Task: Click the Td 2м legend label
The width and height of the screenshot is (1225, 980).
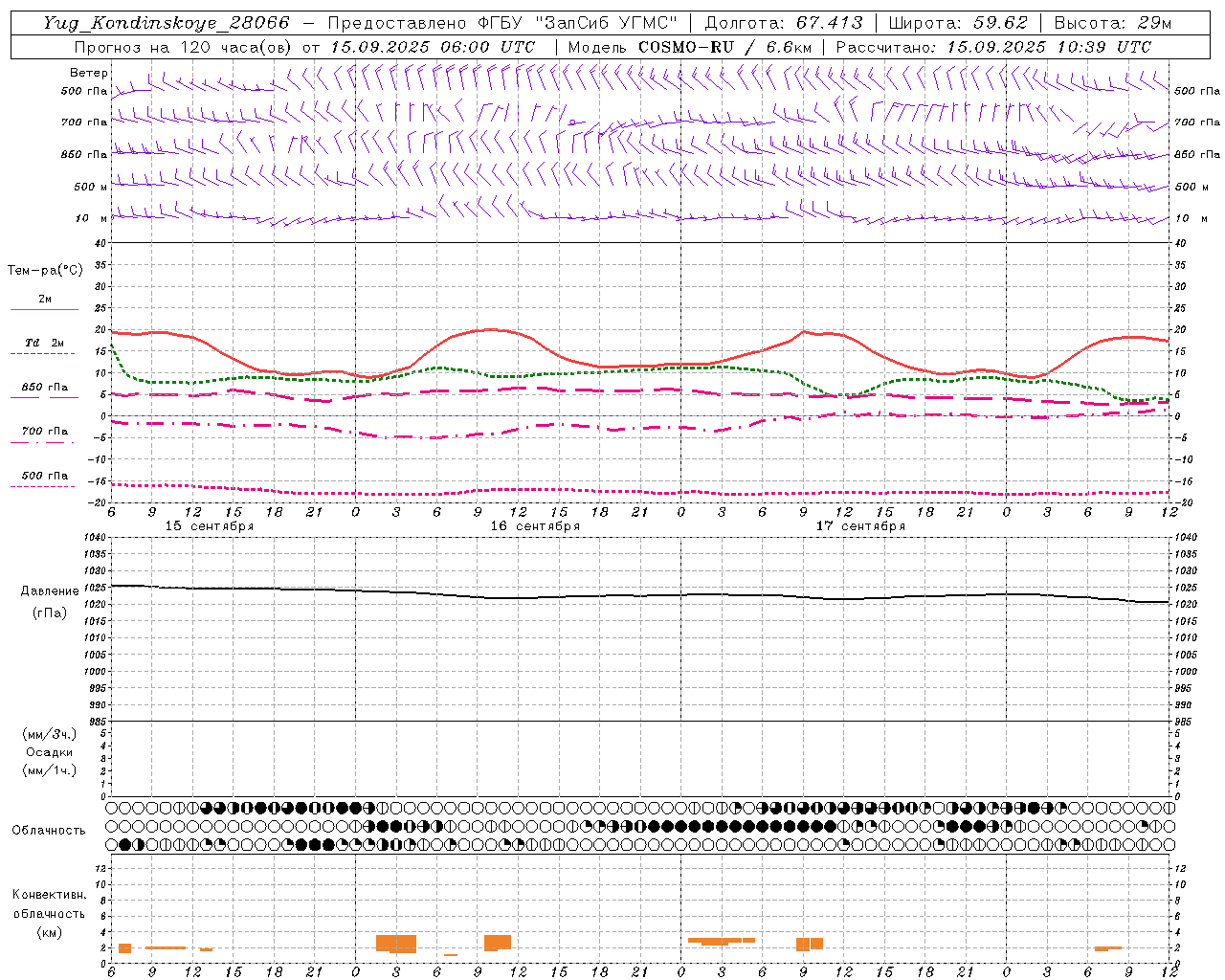Action: [x=45, y=343]
